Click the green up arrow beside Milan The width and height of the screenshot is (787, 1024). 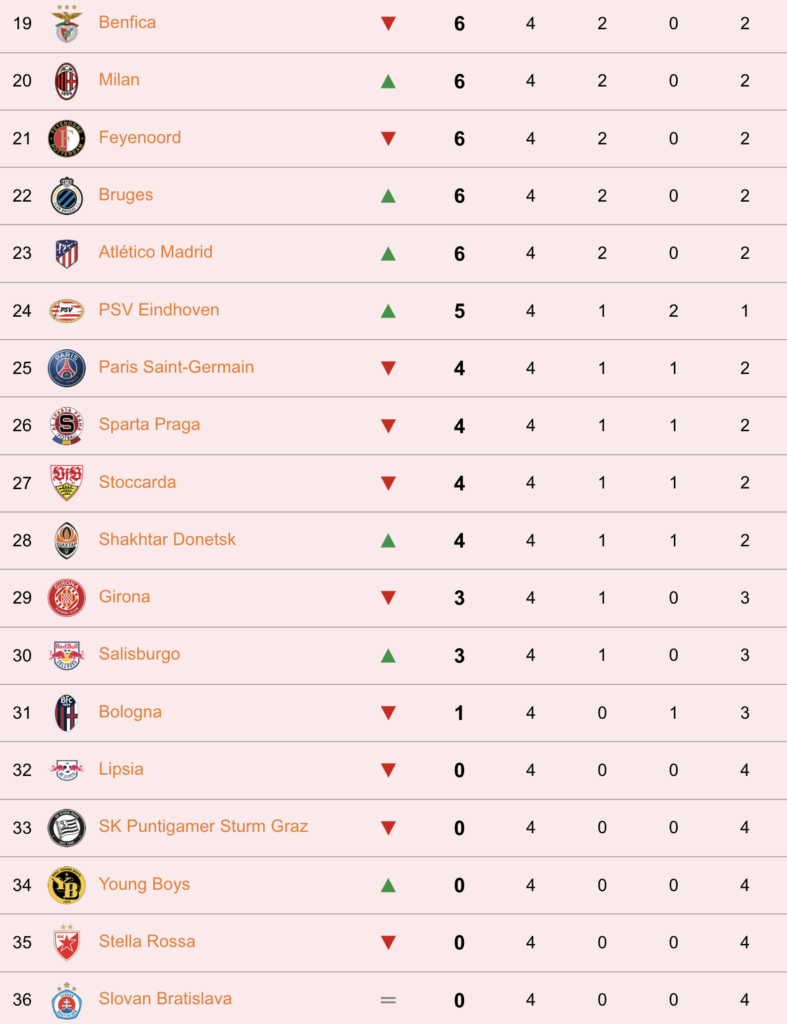point(388,82)
